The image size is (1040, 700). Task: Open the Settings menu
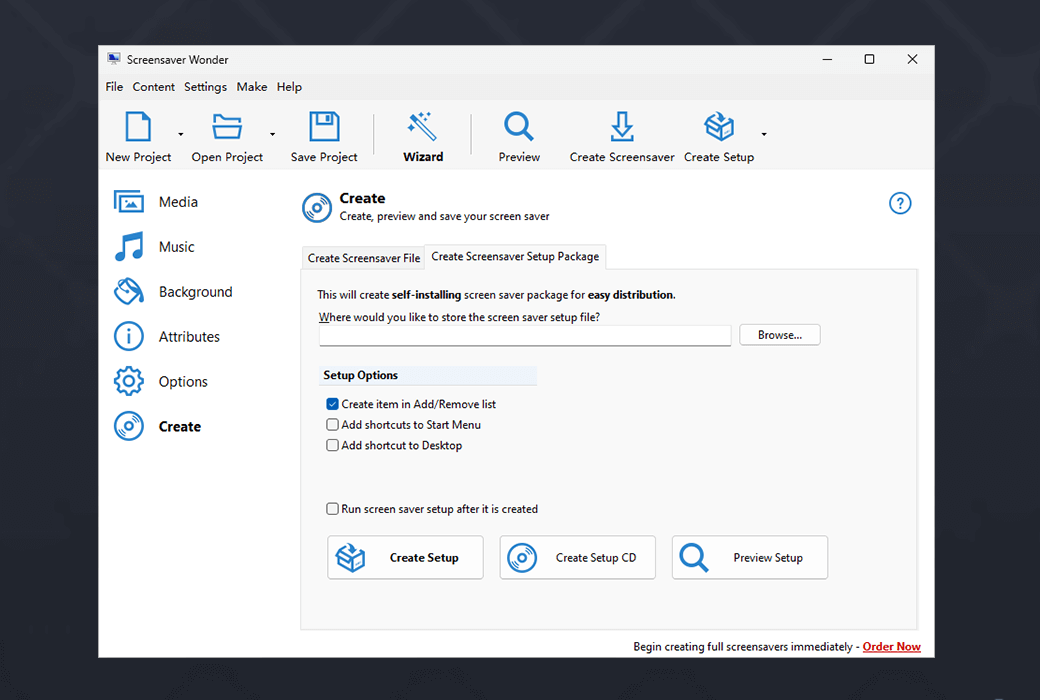click(205, 87)
